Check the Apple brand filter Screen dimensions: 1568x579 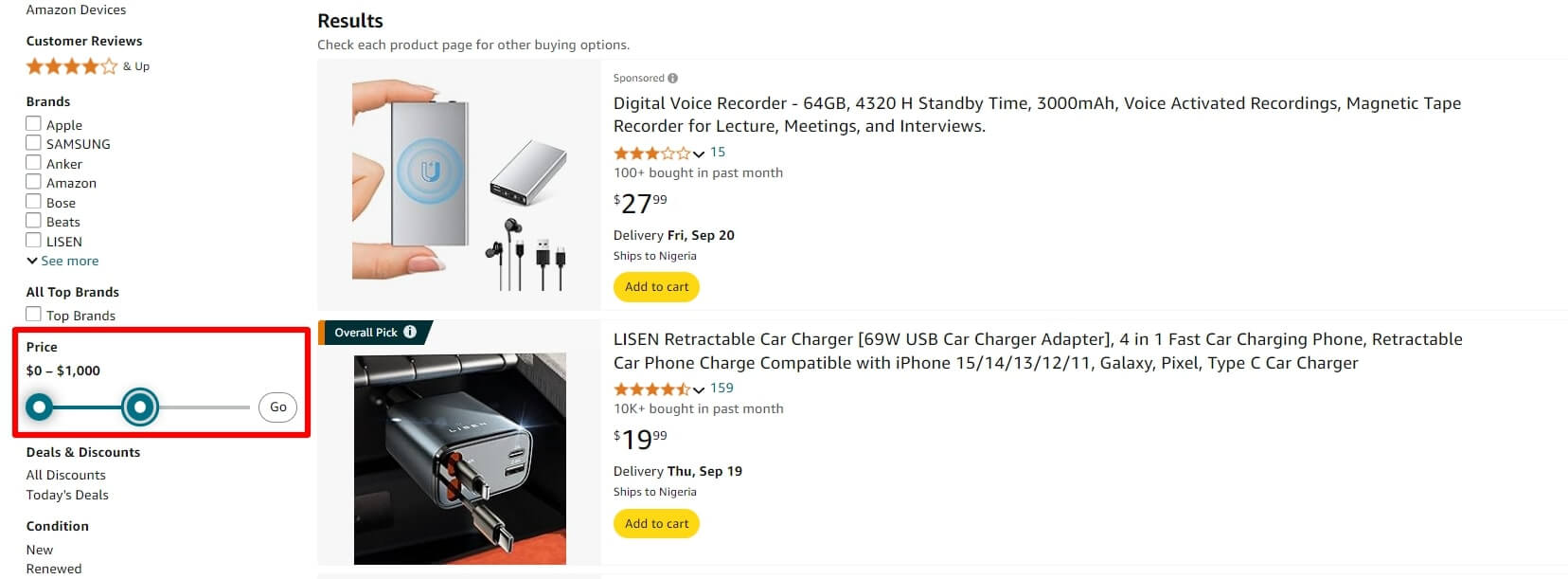click(x=33, y=123)
